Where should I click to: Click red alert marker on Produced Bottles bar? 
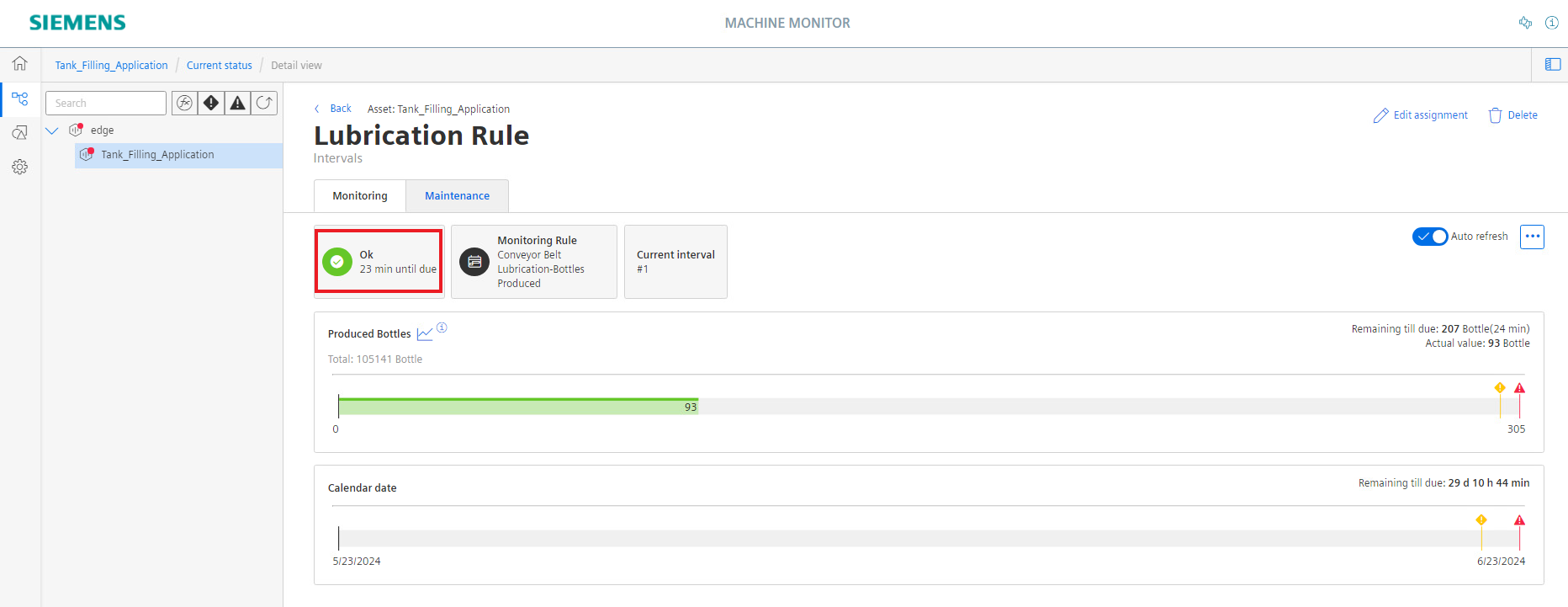pos(1519,388)
